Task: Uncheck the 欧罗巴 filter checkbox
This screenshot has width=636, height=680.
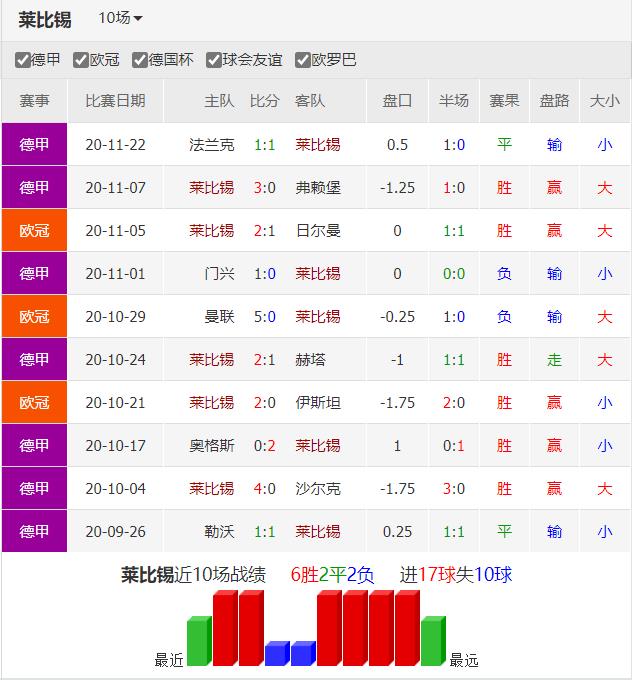Action: click(303, 60)
